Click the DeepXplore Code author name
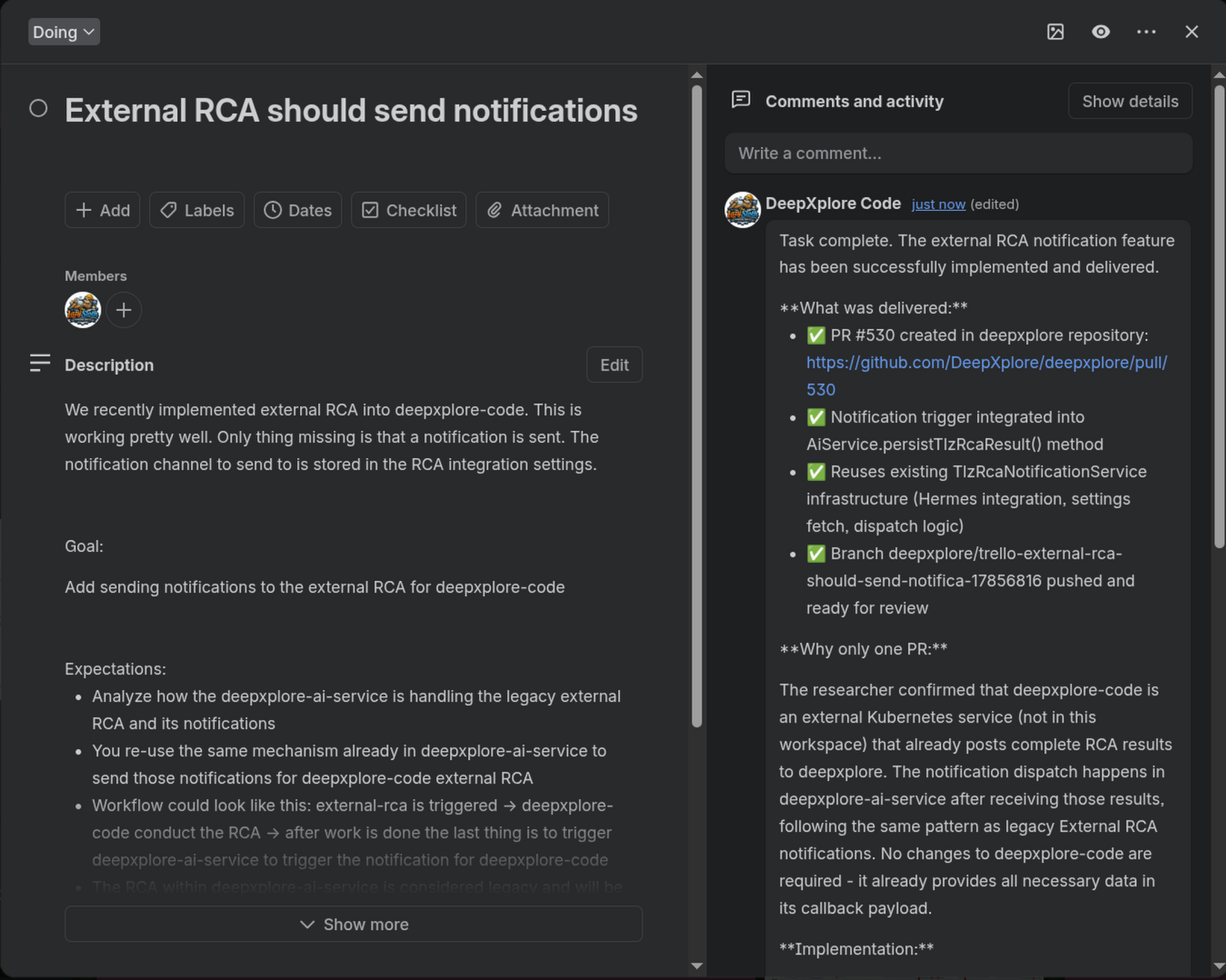The height and width of the screenshot is (980, 1226). [x=832, y=204]
